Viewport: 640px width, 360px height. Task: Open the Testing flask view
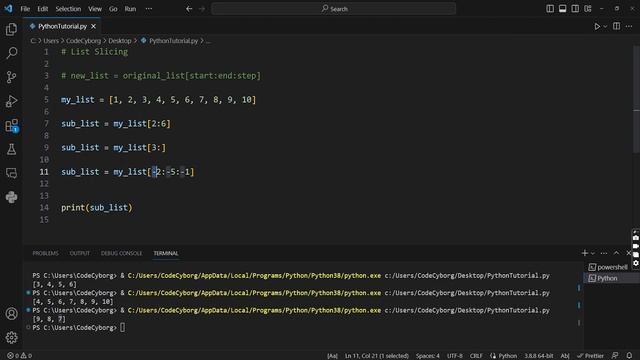tap(11, 149)
